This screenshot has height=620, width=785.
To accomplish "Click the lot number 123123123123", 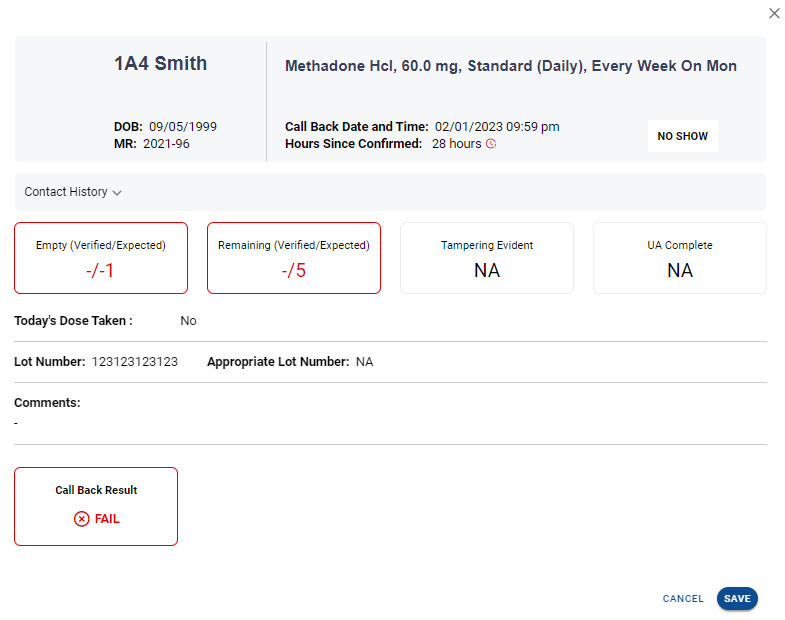I will click(x=135, y=362).
